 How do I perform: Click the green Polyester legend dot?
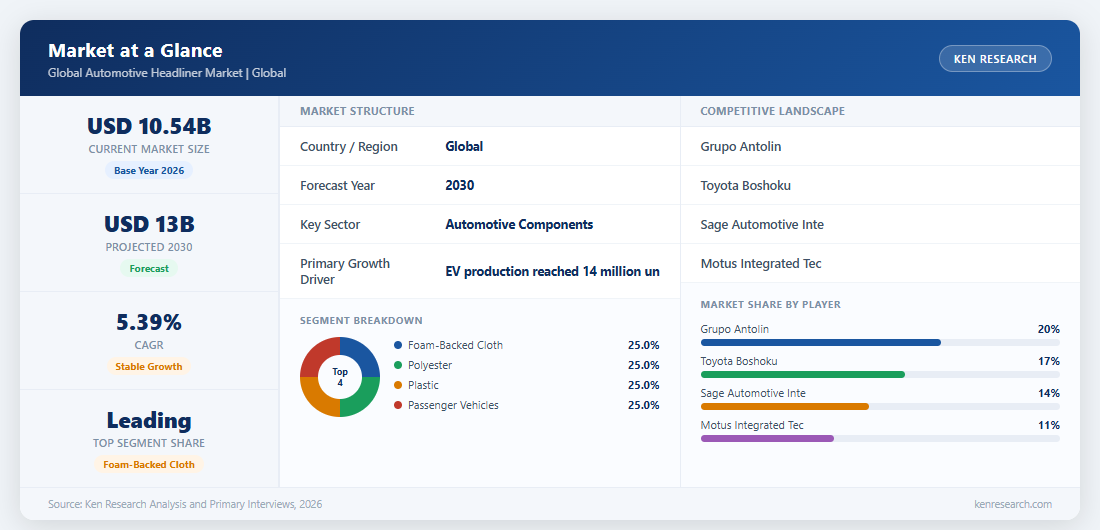coord(398,365)
